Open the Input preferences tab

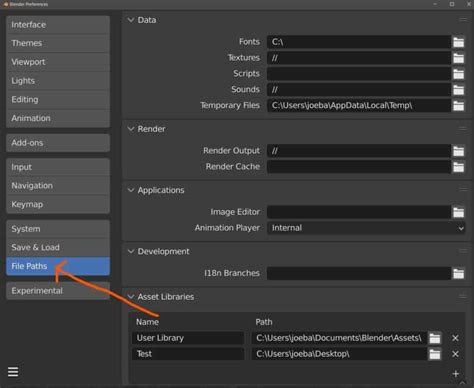click(58, 167)
